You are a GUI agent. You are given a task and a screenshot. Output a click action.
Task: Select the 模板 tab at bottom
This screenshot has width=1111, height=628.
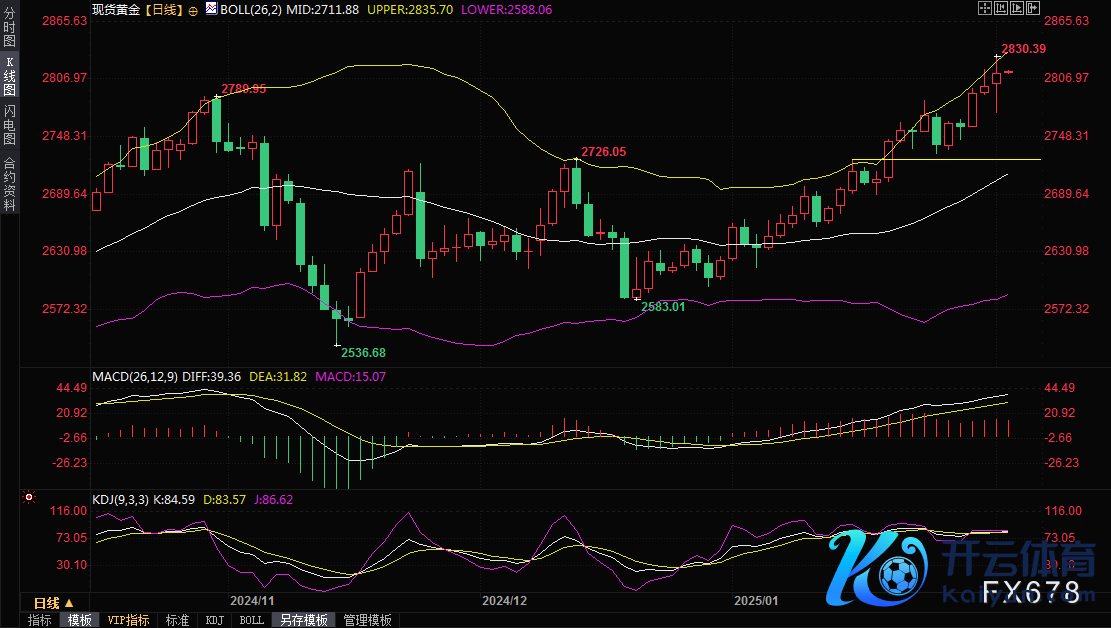pyautogui.click(x=79, y=620)
